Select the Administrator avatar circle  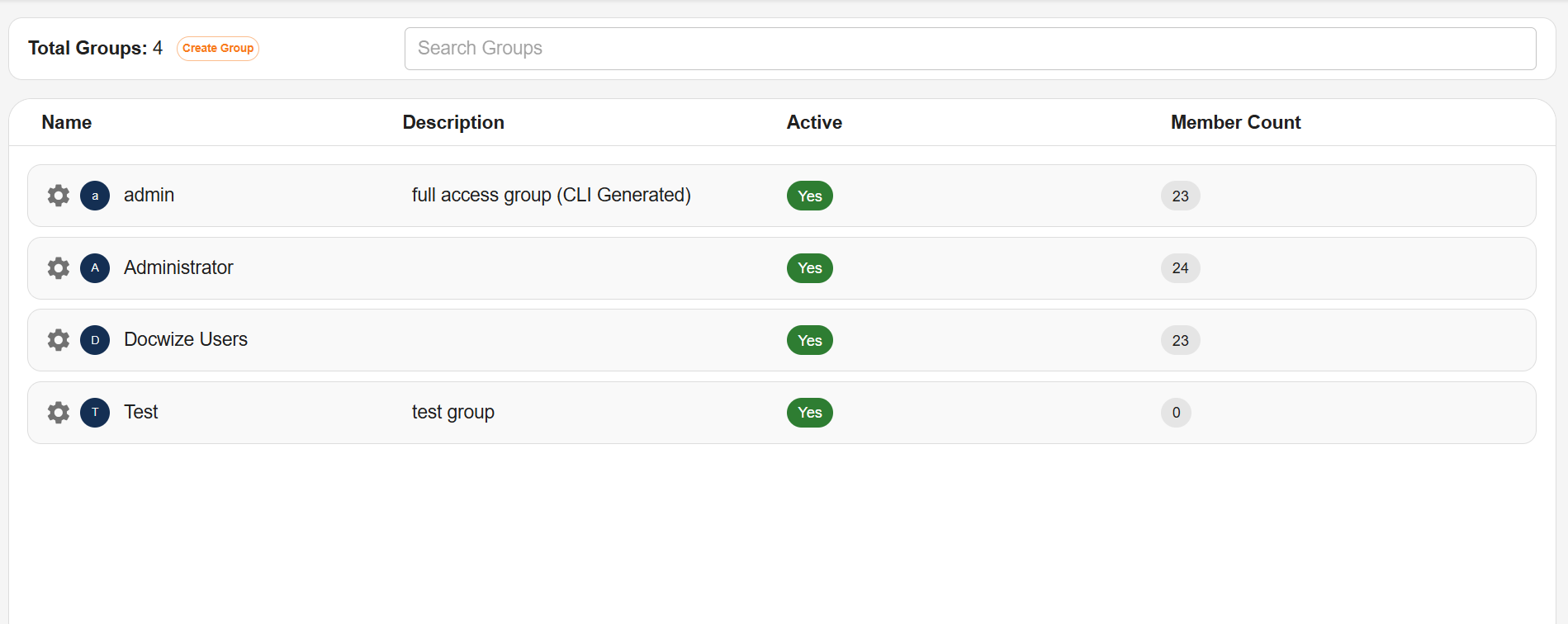tap(95, 268)
